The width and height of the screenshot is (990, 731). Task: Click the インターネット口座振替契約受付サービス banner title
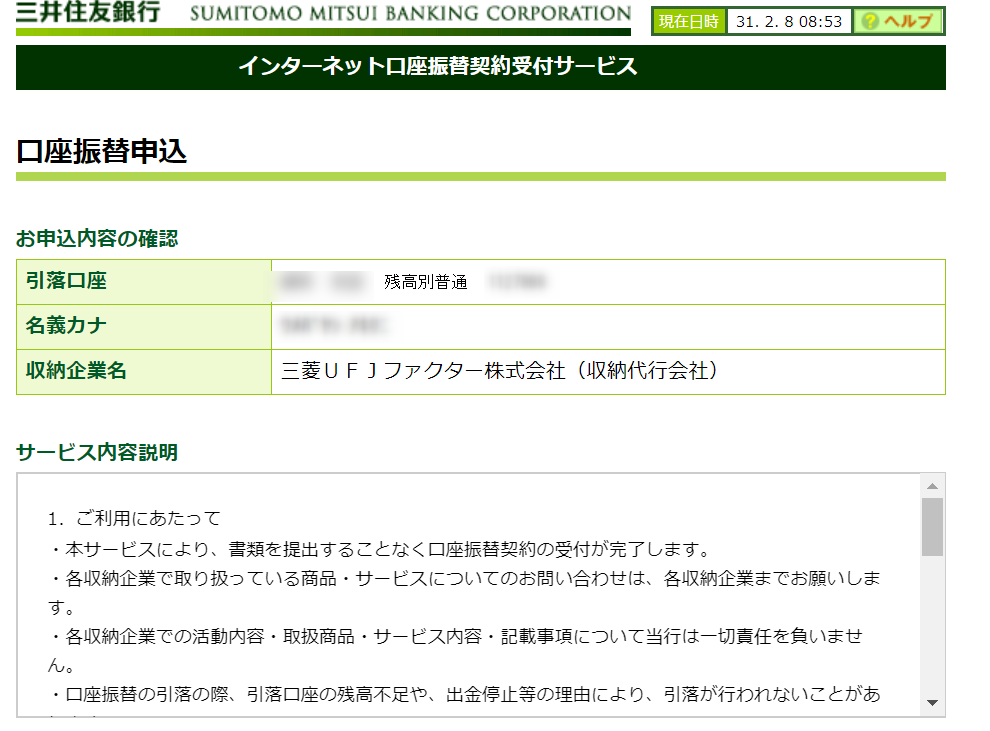(438, 66)
